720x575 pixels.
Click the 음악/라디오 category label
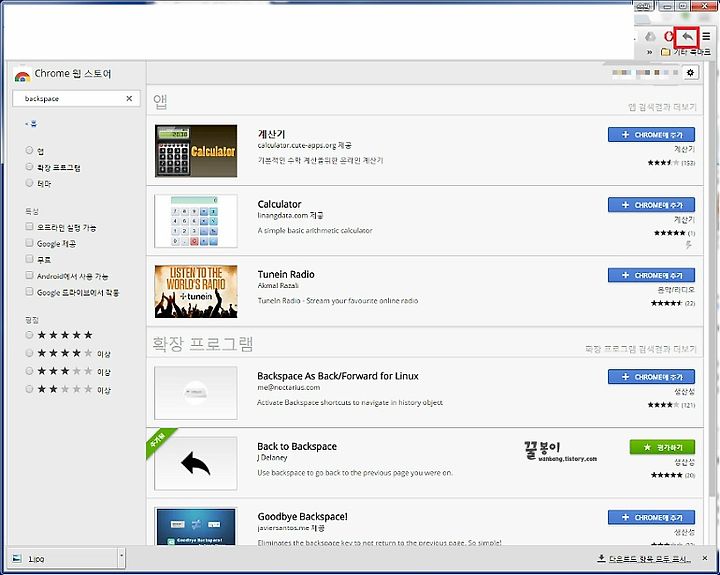(x=676, y=290)
